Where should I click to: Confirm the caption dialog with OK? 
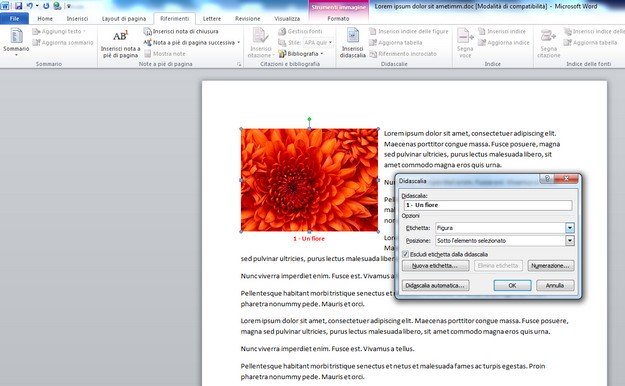tap(512, 286)
